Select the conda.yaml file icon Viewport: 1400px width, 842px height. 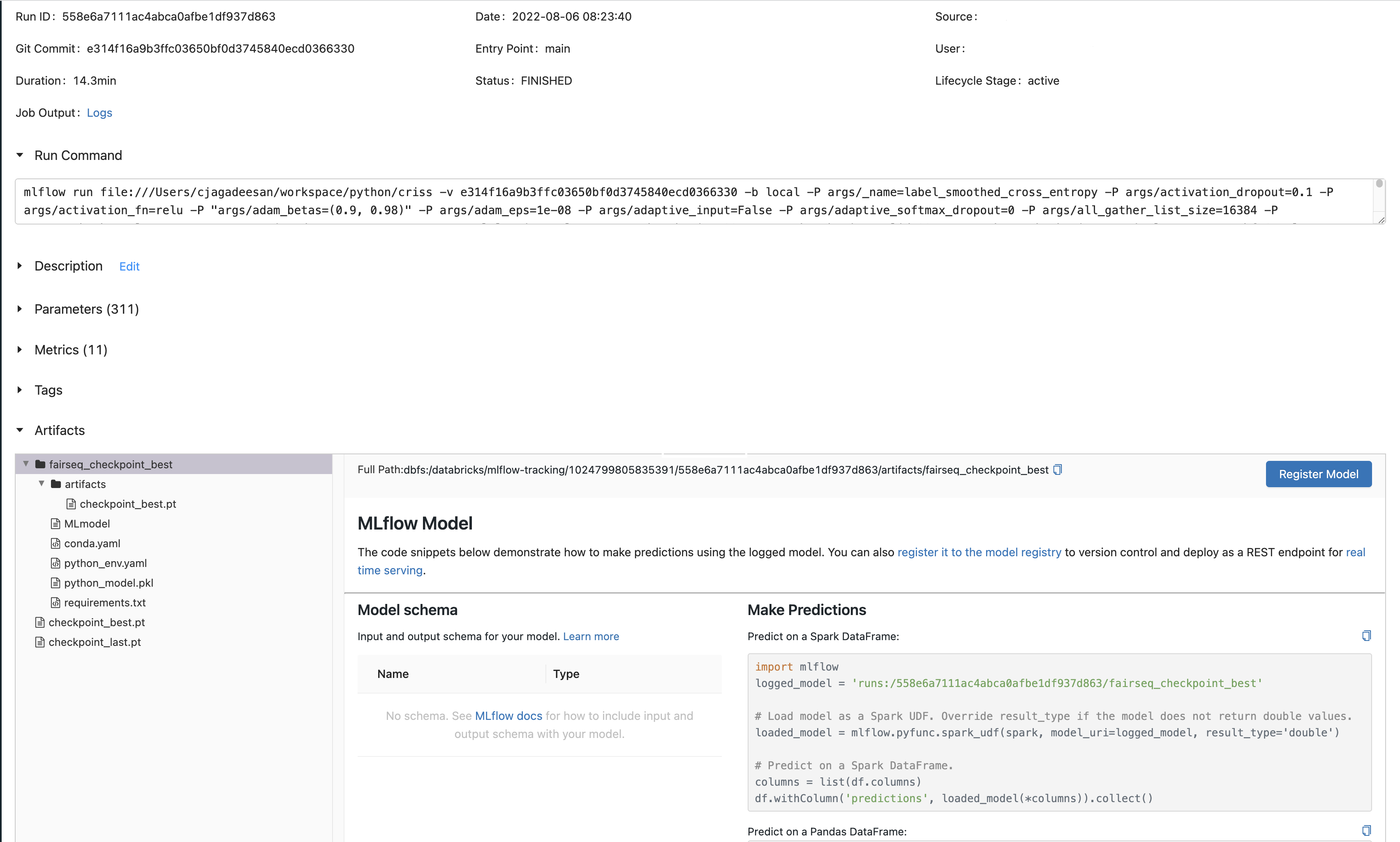coord(55,544)
